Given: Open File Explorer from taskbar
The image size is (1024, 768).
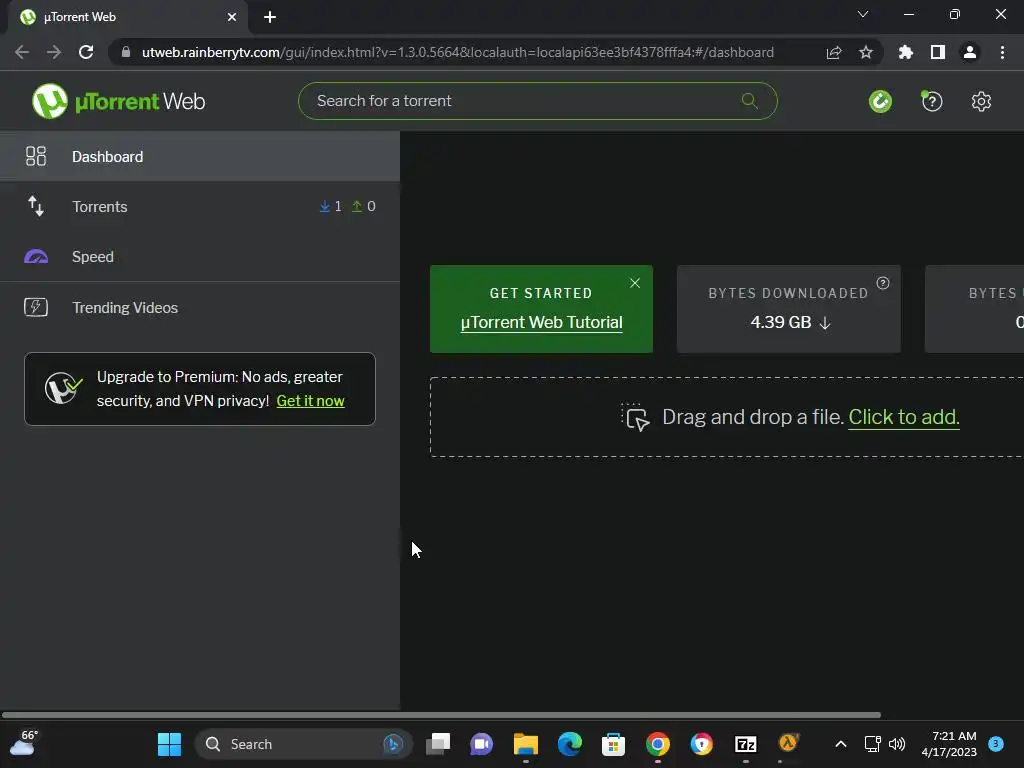Looking at the screenshot, I should (x=526, y=744).
